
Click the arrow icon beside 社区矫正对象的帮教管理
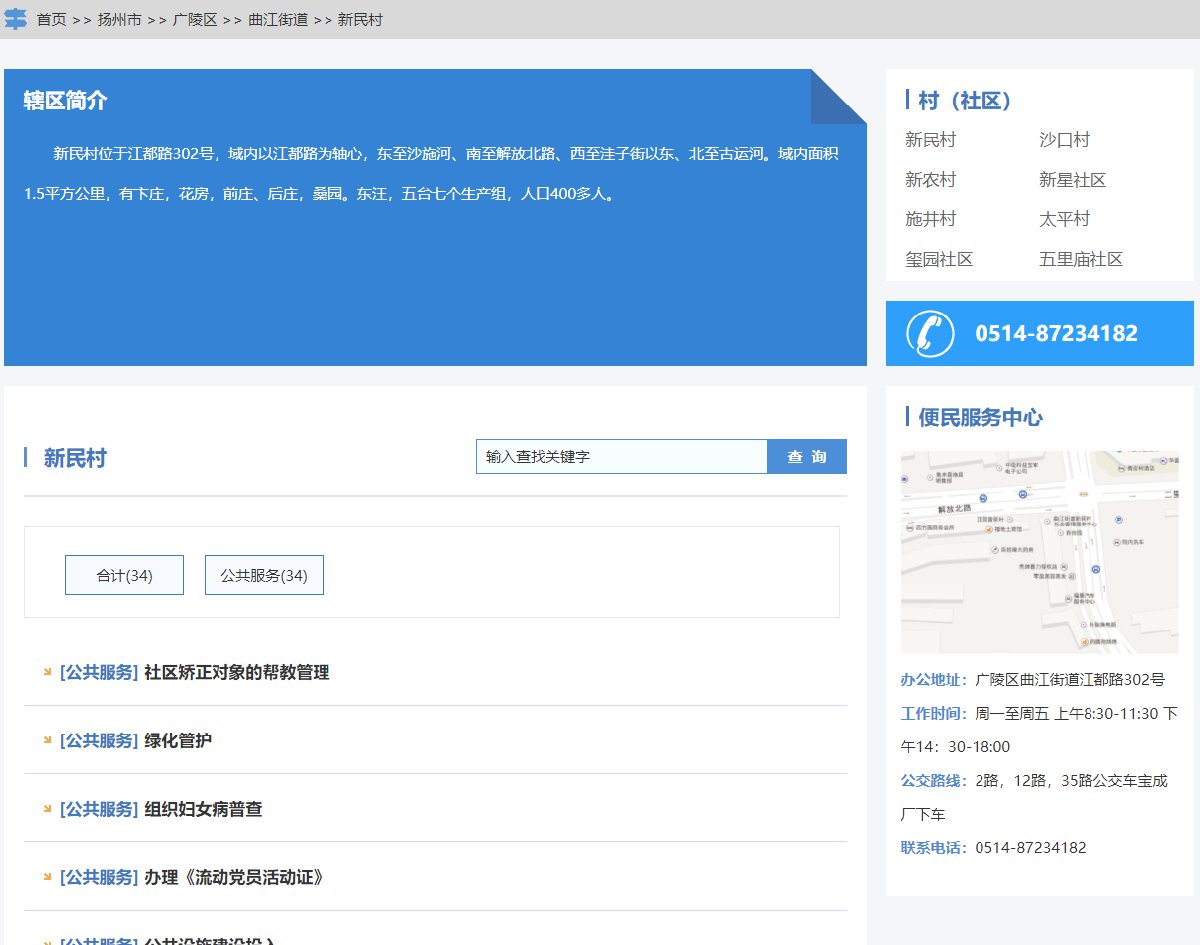[47, 672]
